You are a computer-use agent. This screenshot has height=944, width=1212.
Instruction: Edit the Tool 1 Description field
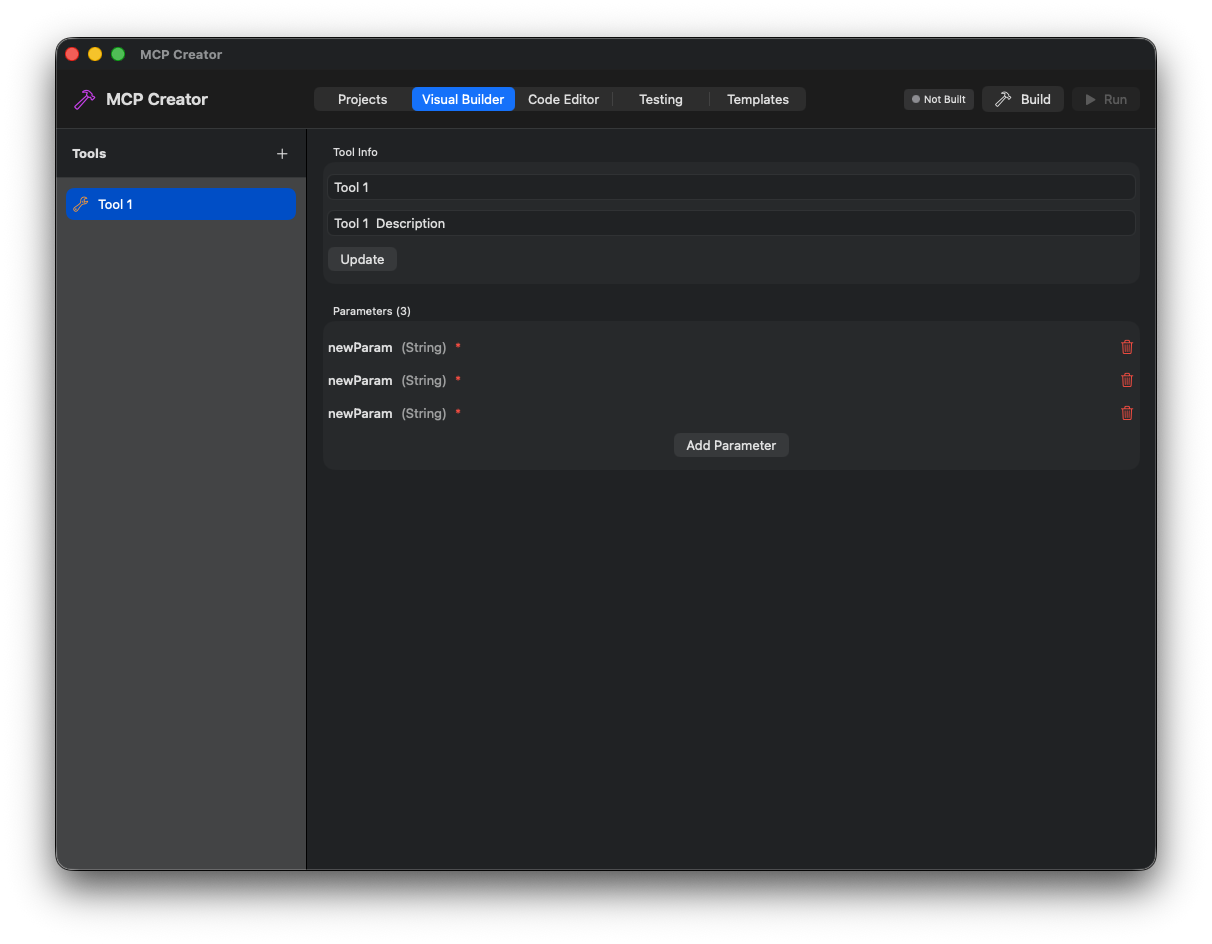730,223
